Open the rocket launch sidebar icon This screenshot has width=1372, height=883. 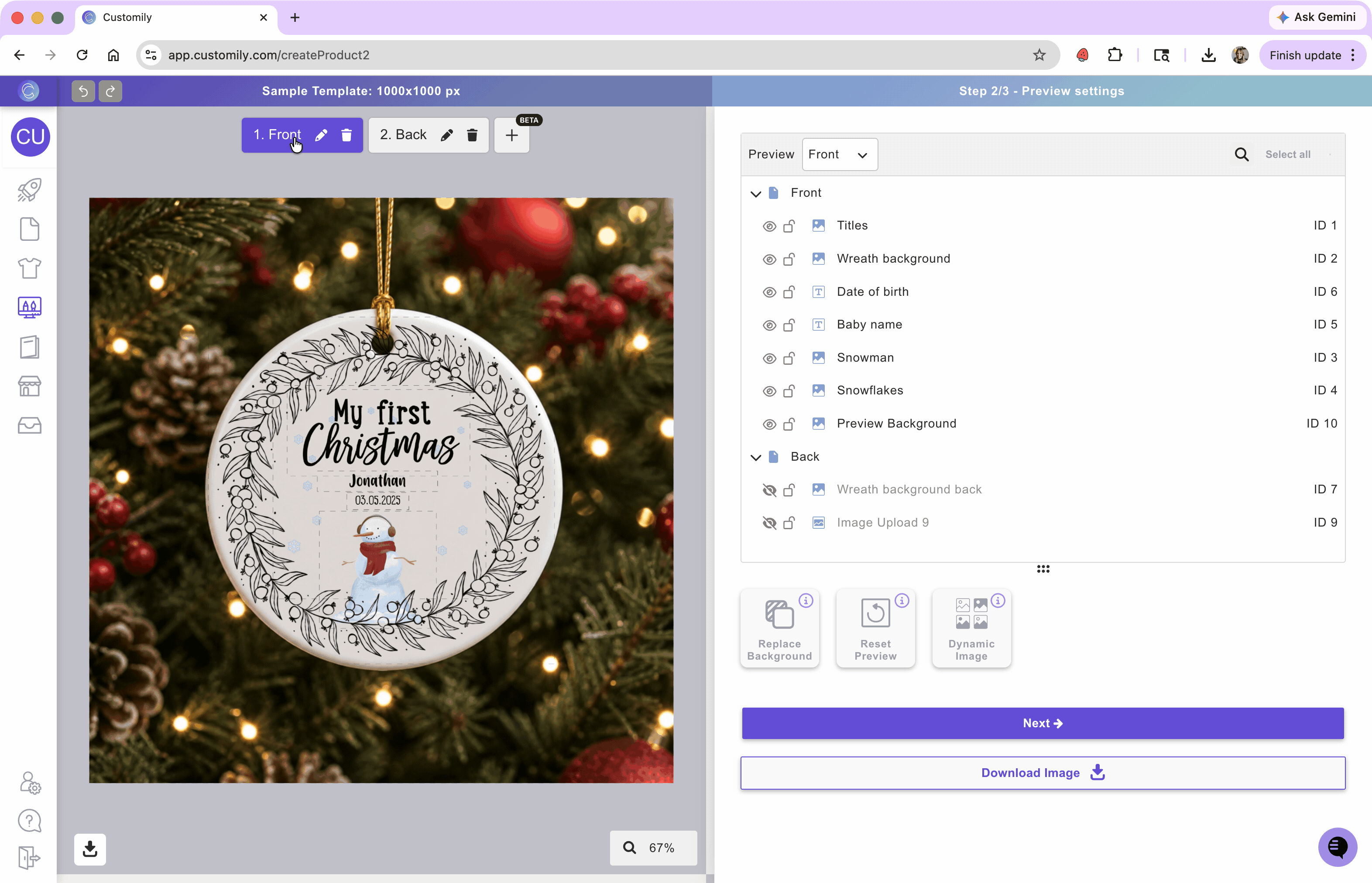tap(29, 190)
